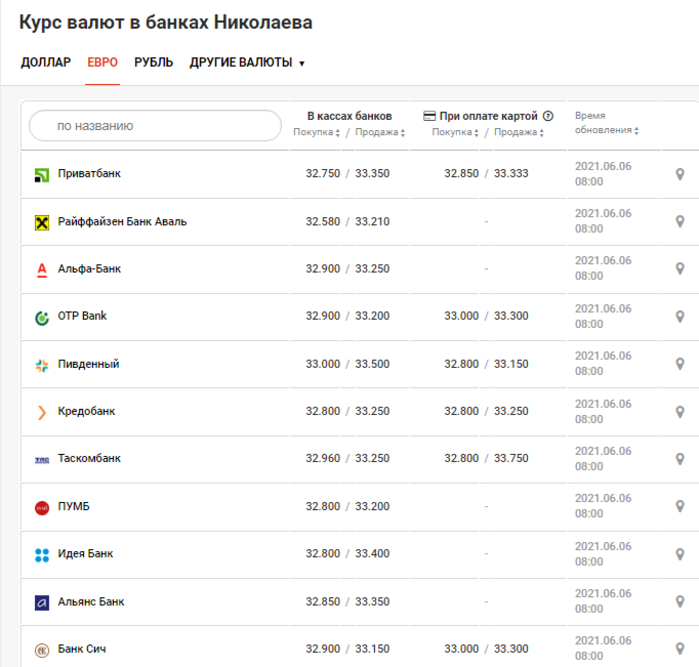Open the Банк Сич link
Image resolution: width=699 pixels, height=667 pixels.
(x=82, y=649)
